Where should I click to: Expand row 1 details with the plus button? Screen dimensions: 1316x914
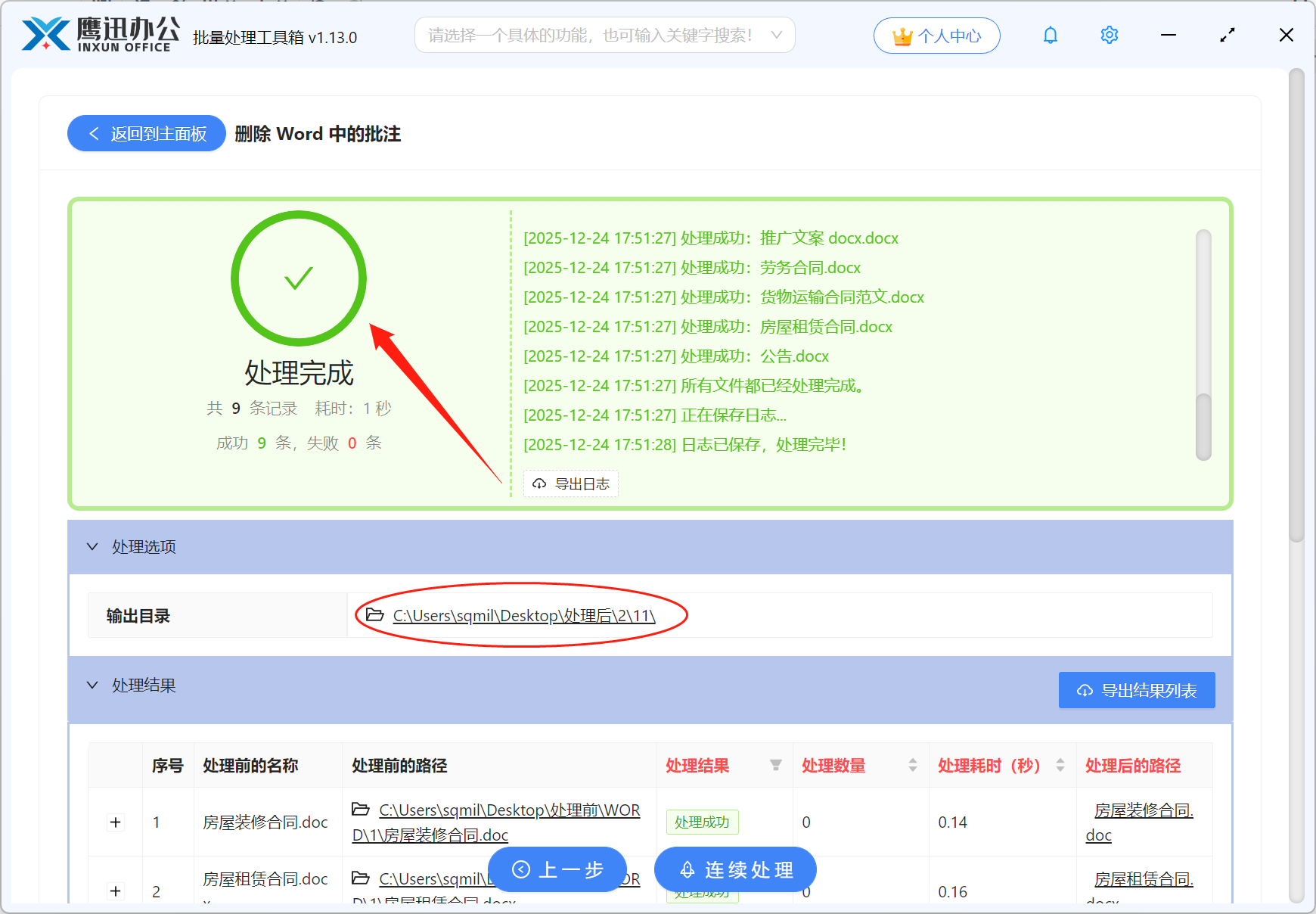[x=115, y=822]
